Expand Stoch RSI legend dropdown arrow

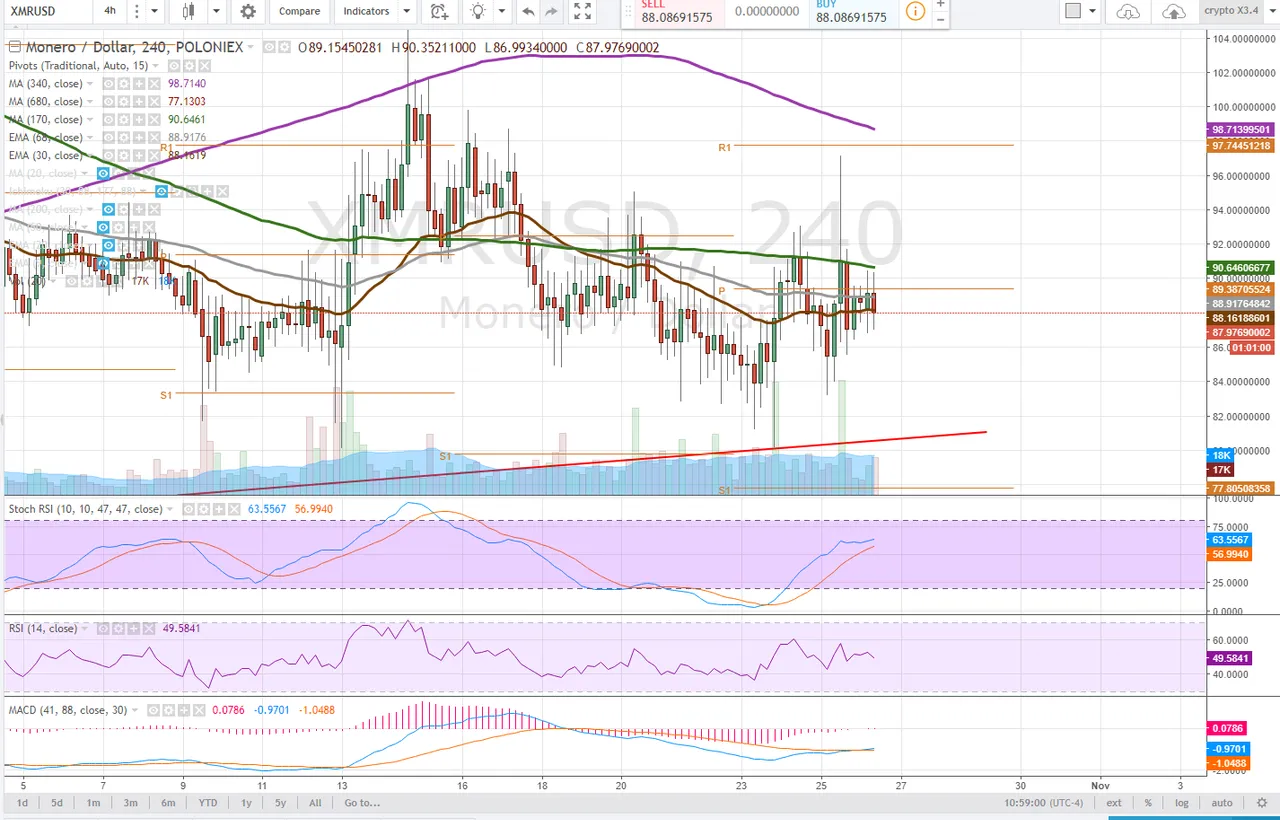click(x=169, y=509)
